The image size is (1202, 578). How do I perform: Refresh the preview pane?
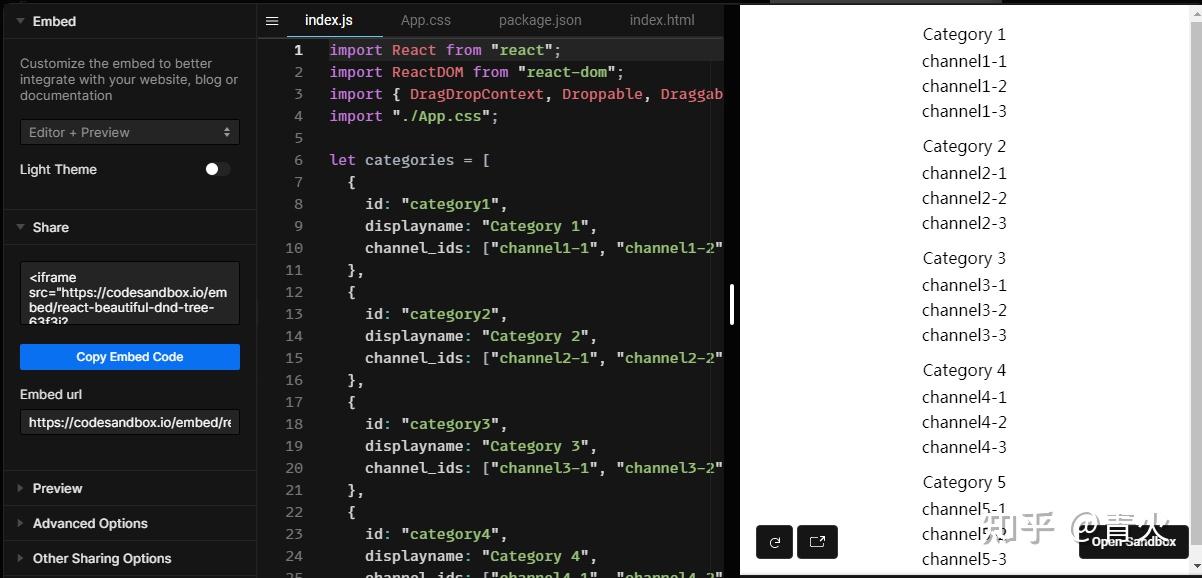774,542
